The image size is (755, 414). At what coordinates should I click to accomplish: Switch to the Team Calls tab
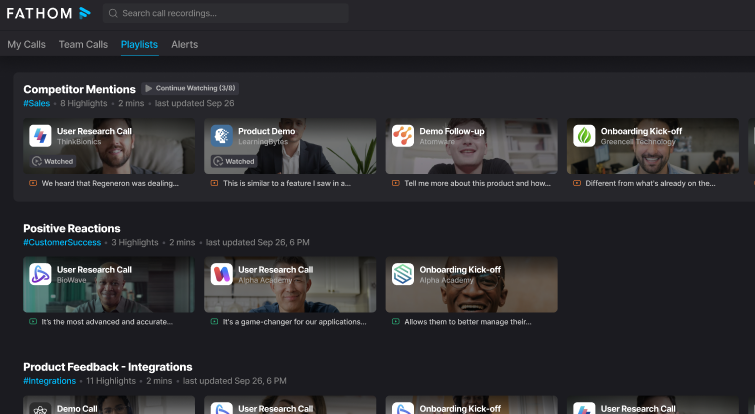(83, 44)
